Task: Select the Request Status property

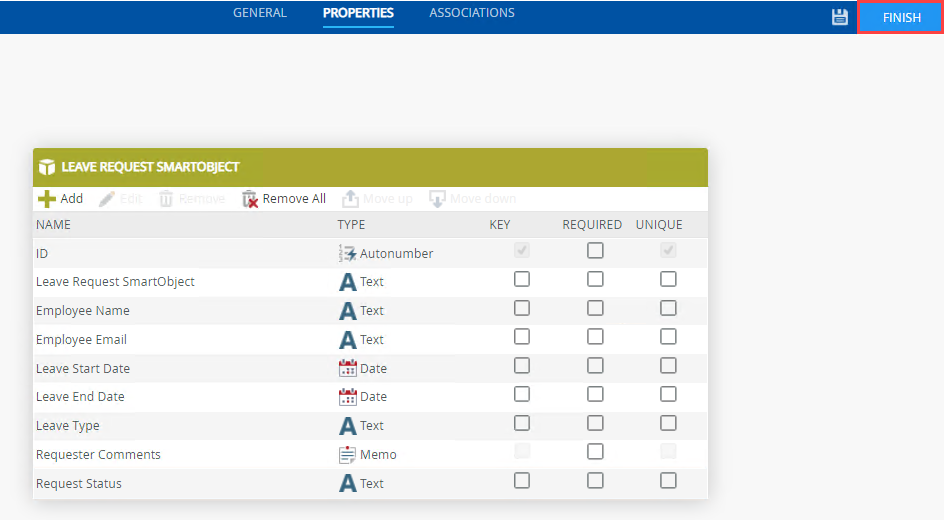Action: [78, 483]
